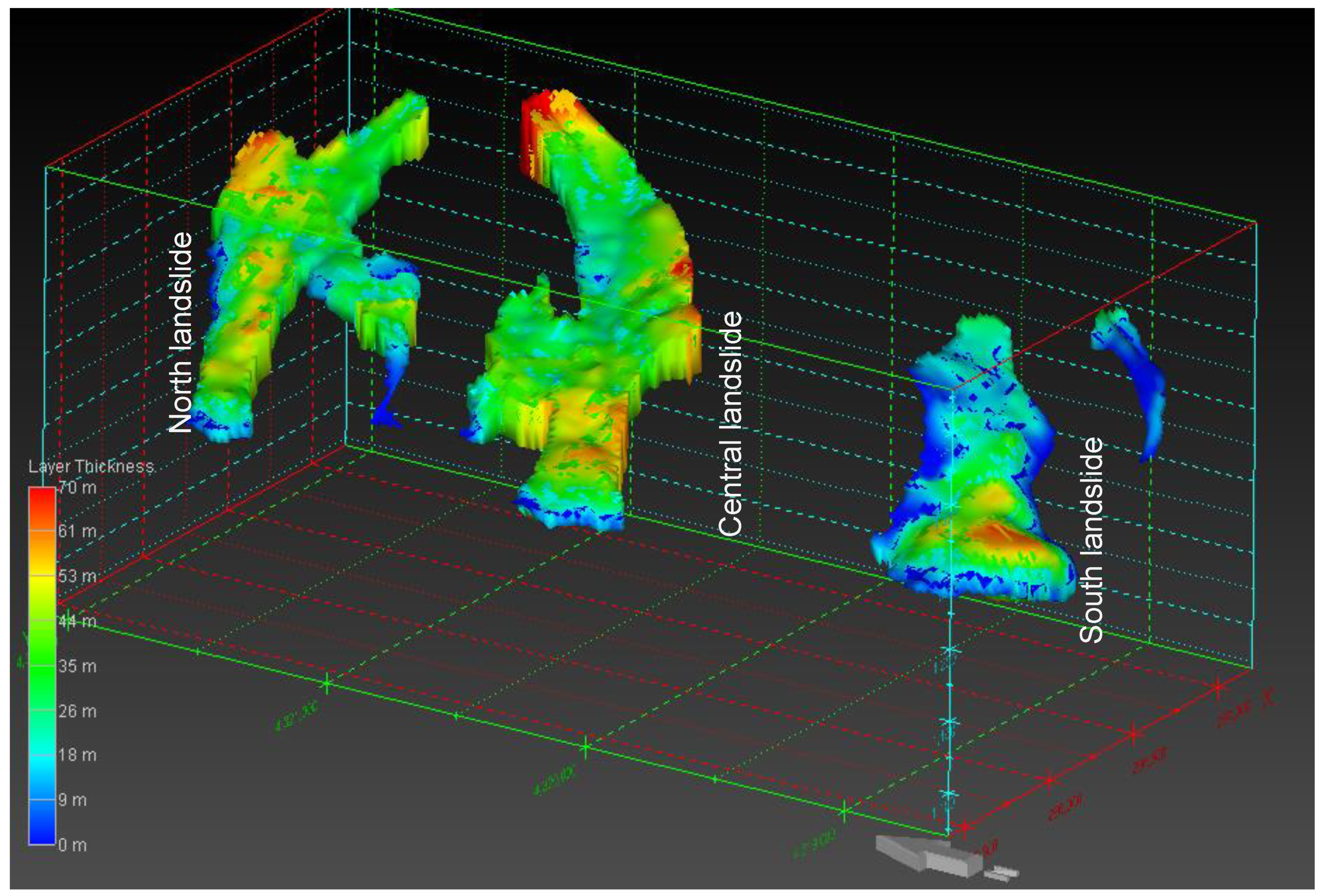Click the "North landslide" text label

(x=181, y=333)
